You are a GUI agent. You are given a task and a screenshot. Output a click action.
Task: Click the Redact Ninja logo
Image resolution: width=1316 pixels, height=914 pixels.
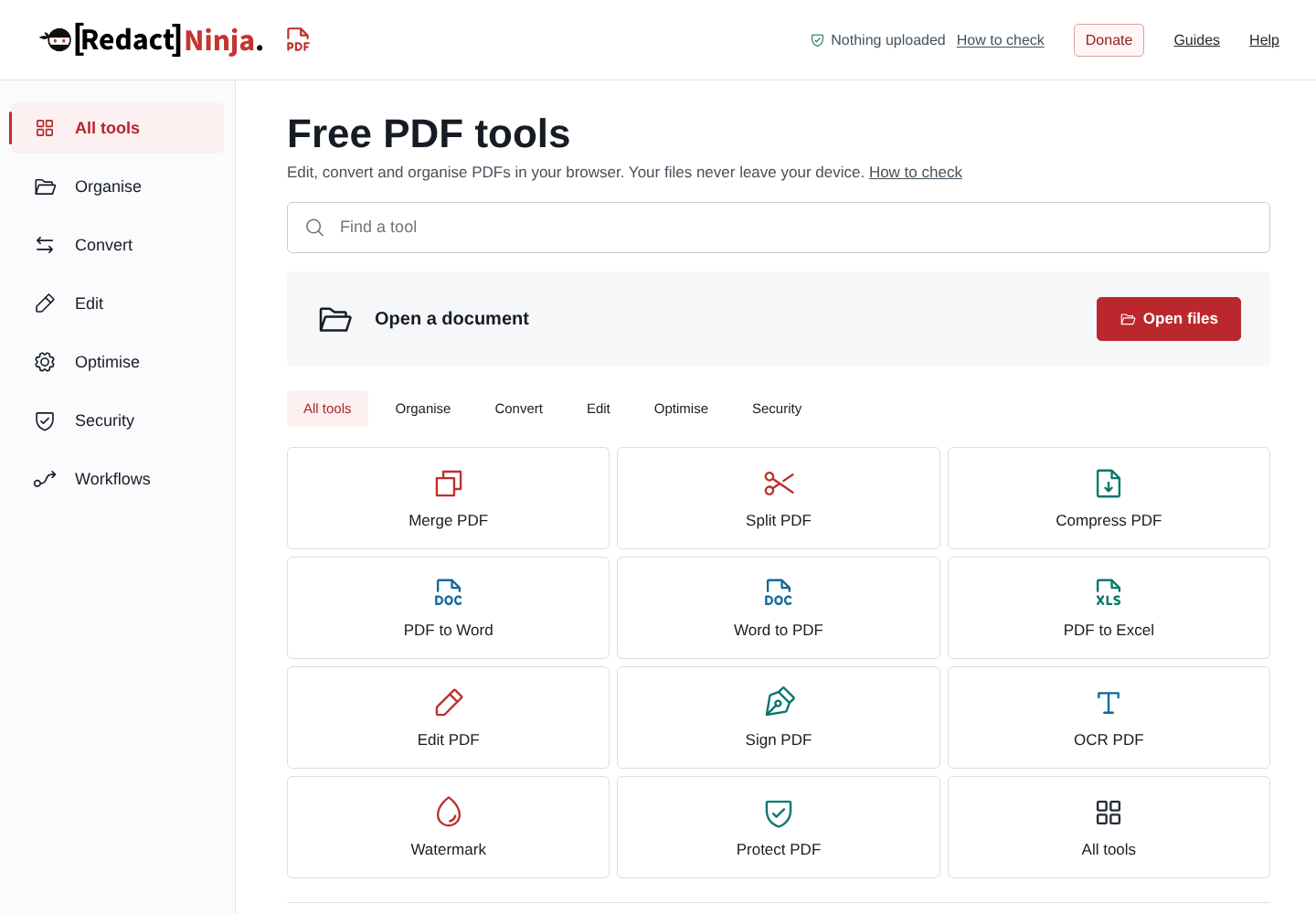(x=152, y=39)
